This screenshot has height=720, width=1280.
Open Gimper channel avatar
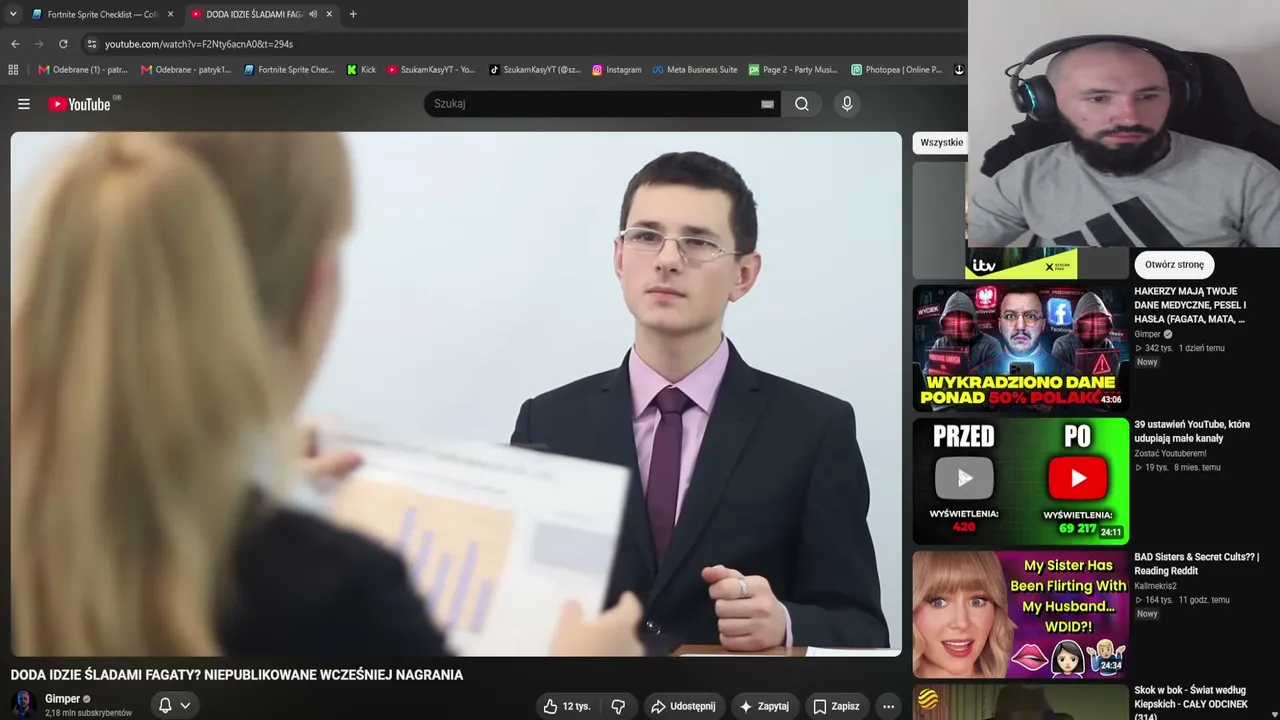tap(23, 705)
